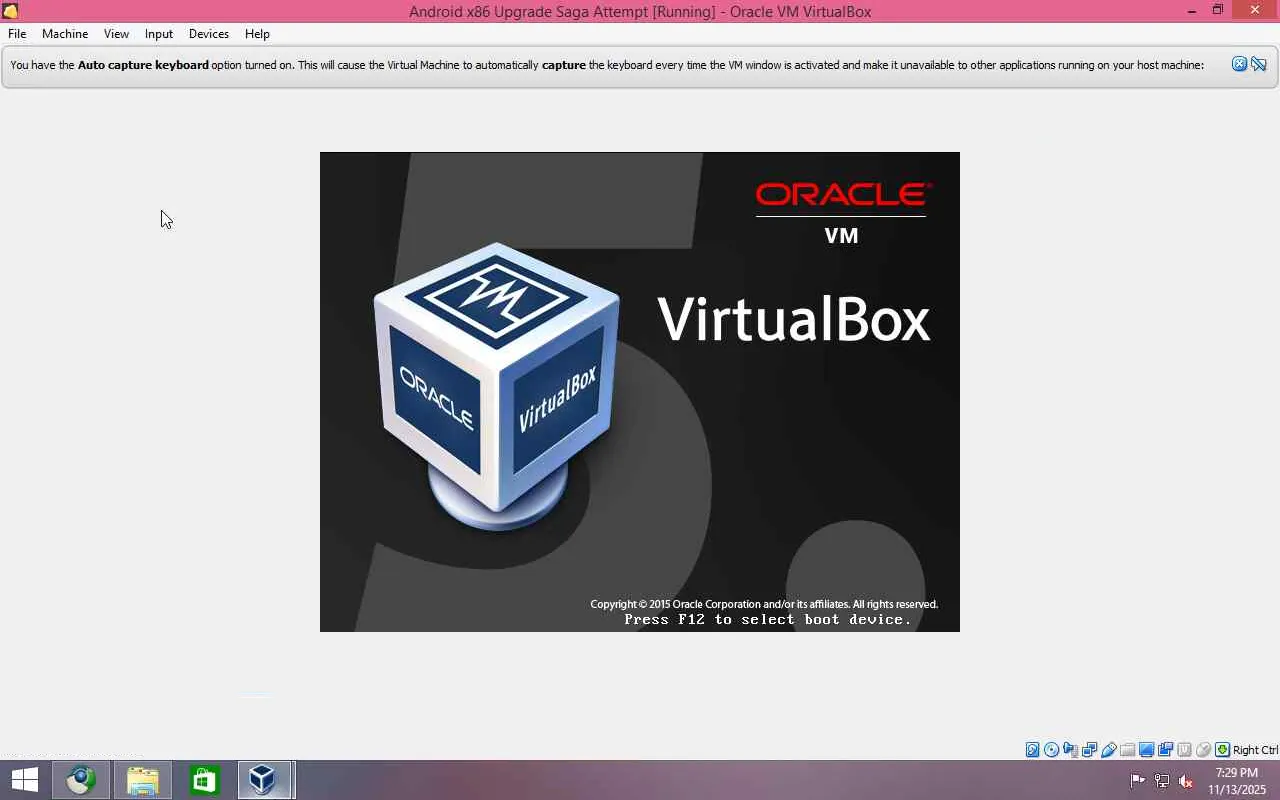Click the 'Press F12 to select boot device' text
1280x800 pixels.
pyautogui.click(x=768, y=620)
